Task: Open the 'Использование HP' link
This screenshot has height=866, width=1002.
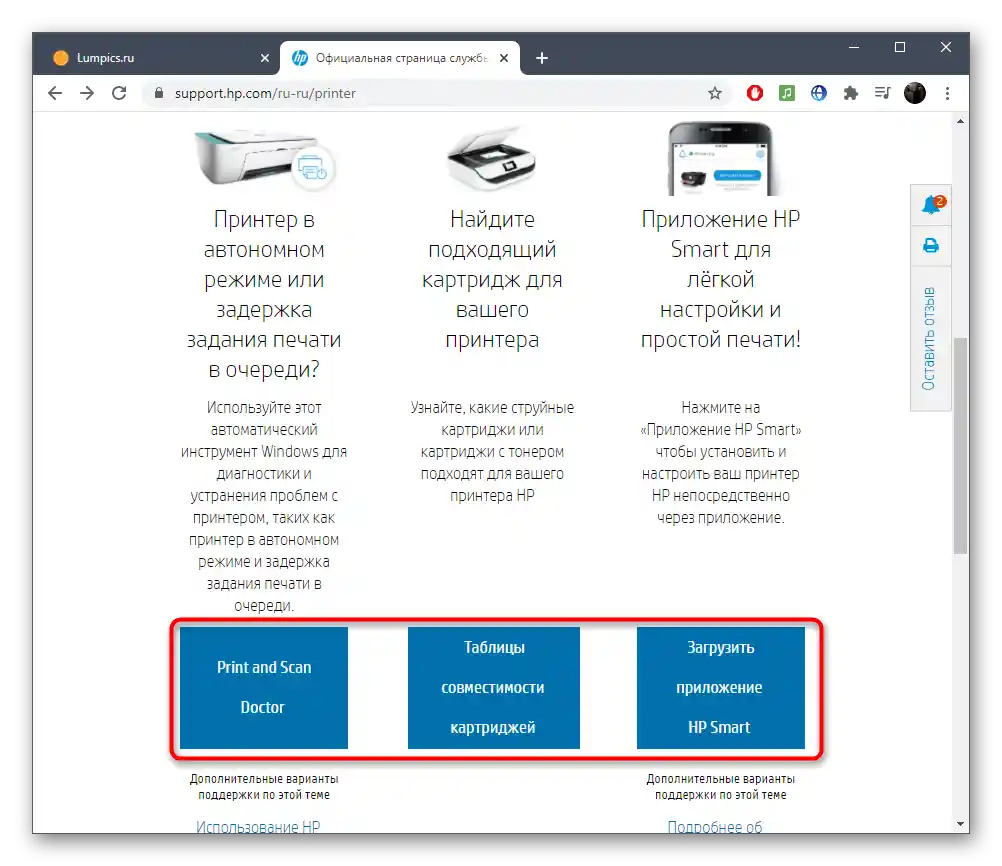Action: click(x=258, y=826)
